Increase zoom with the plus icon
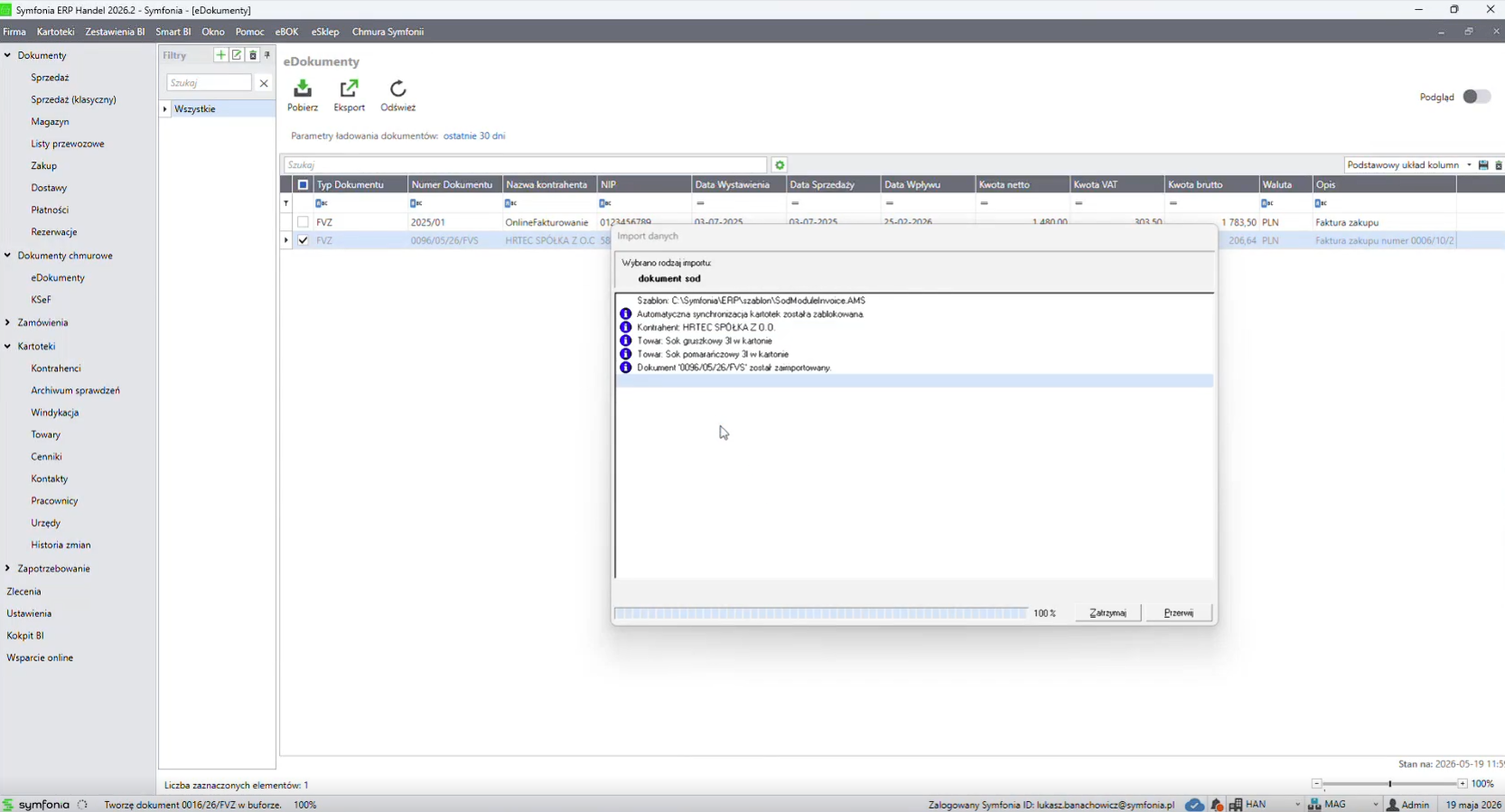 (x=1463, y=784)
